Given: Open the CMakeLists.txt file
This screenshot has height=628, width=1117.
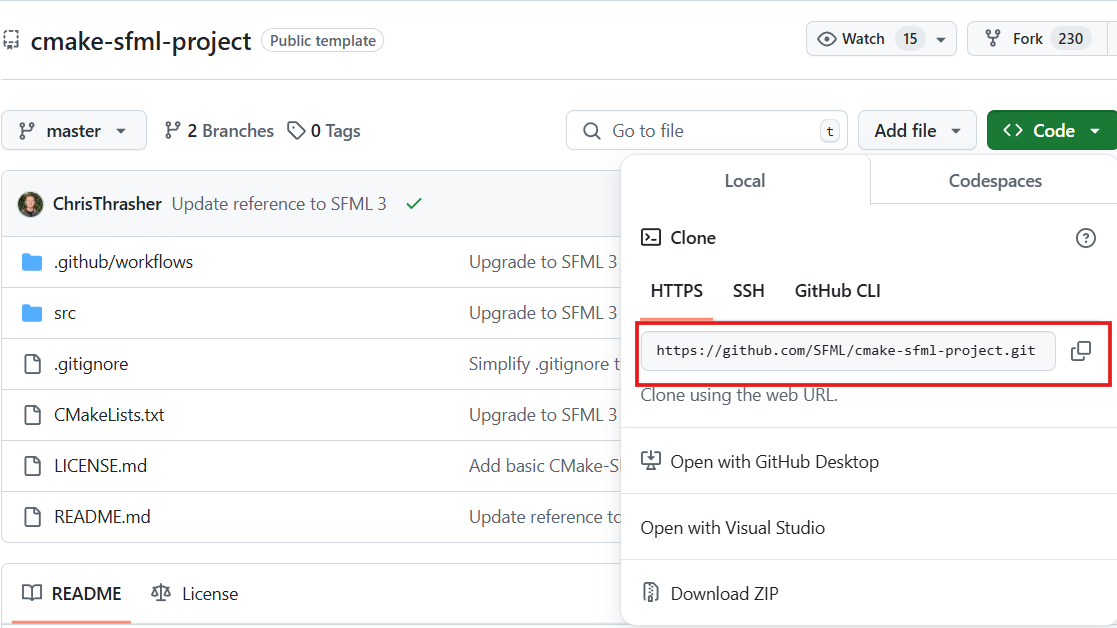Looking at the screenshot, I should coord(109,415).
